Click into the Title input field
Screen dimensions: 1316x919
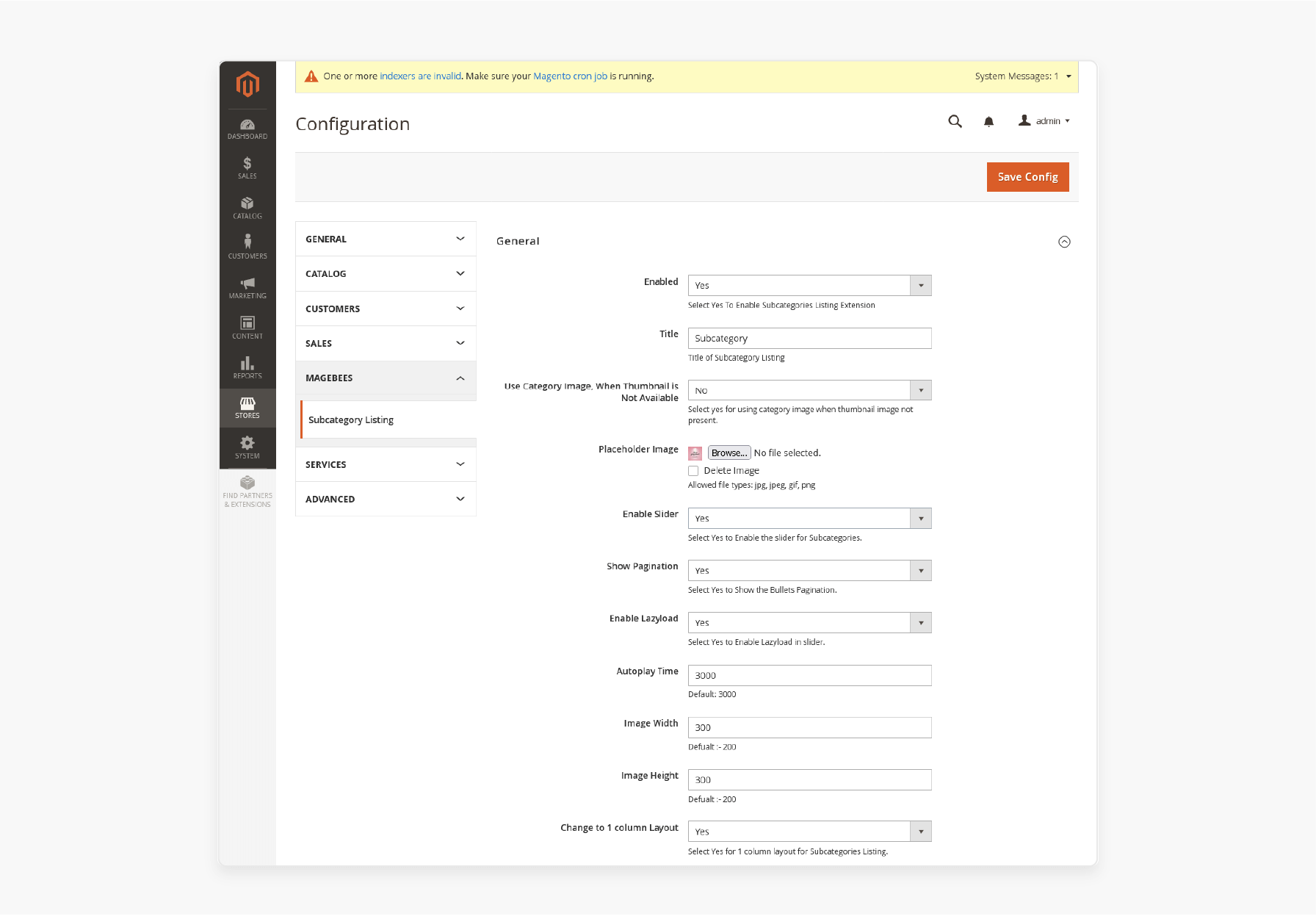pyautogui.click(x=809, y=339)
